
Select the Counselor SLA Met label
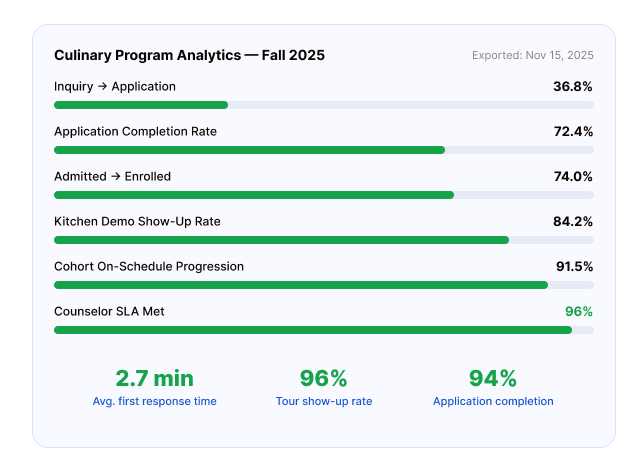(x=109, y=312)
